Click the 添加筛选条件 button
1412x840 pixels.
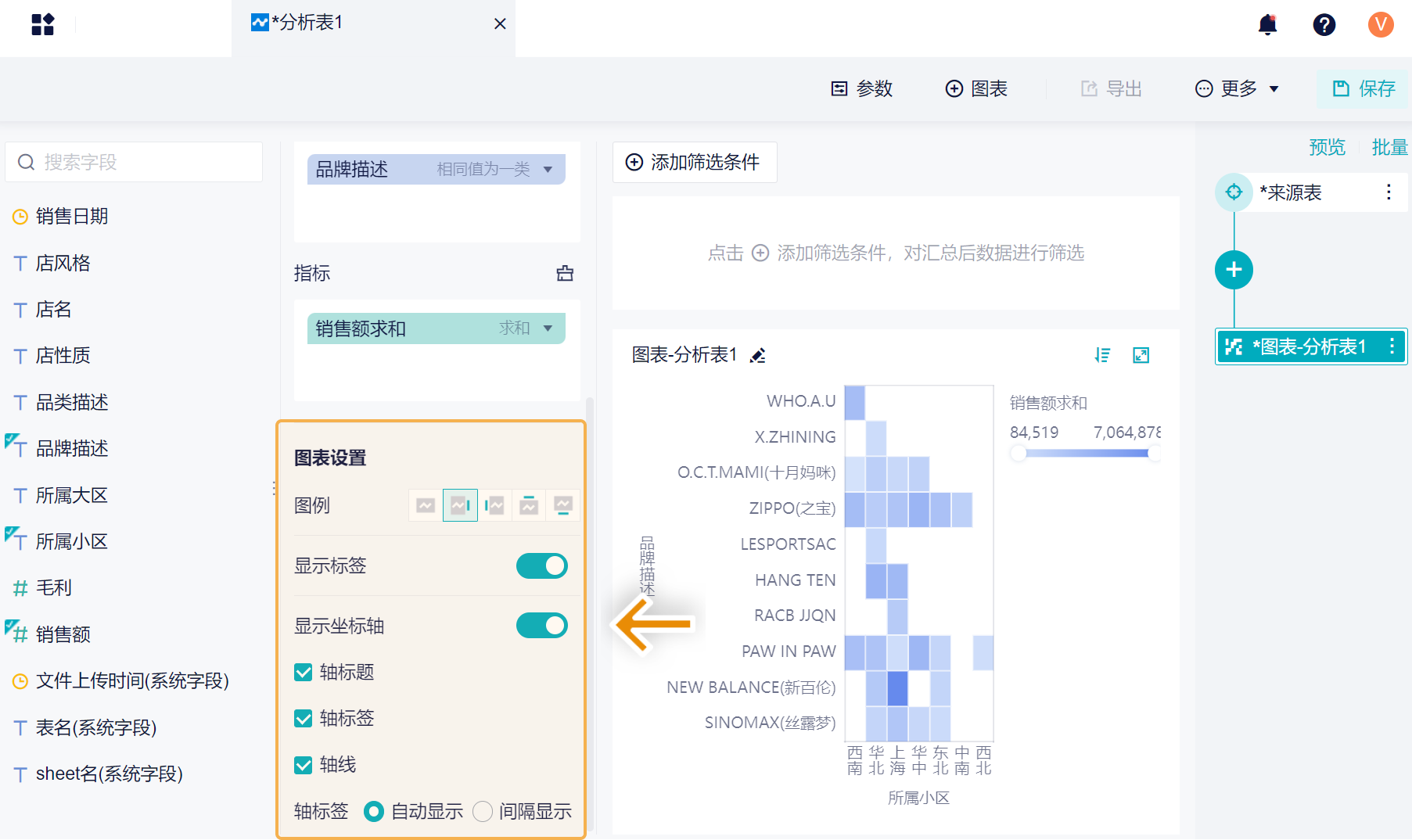(694, 162)
